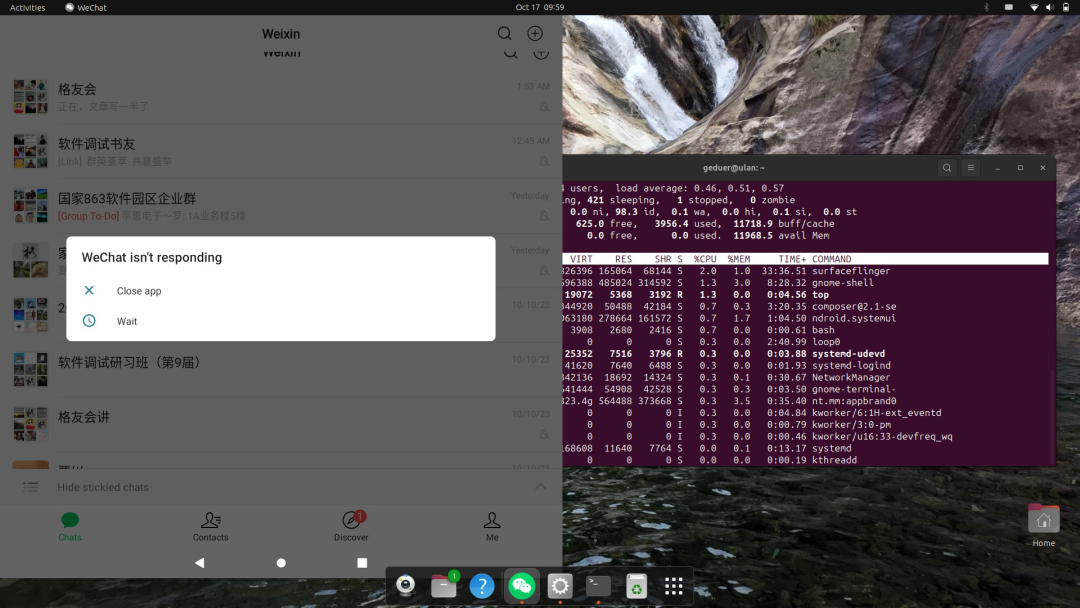1080x608 pixels.
Task: Open the webcam app in the dock
Action: click(406, 585)
